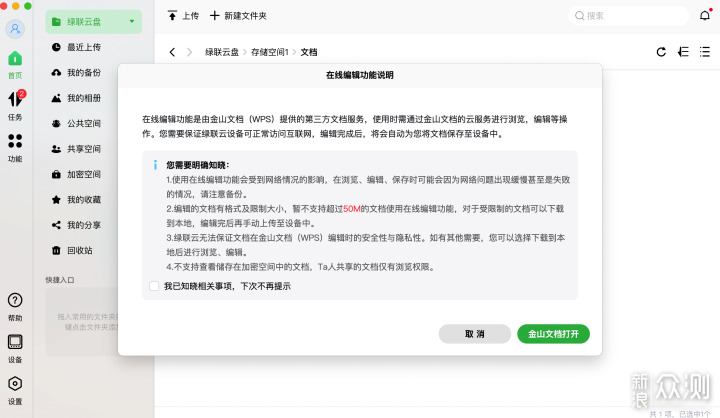Click the 文档 breadcrumb

click(309, 52)
